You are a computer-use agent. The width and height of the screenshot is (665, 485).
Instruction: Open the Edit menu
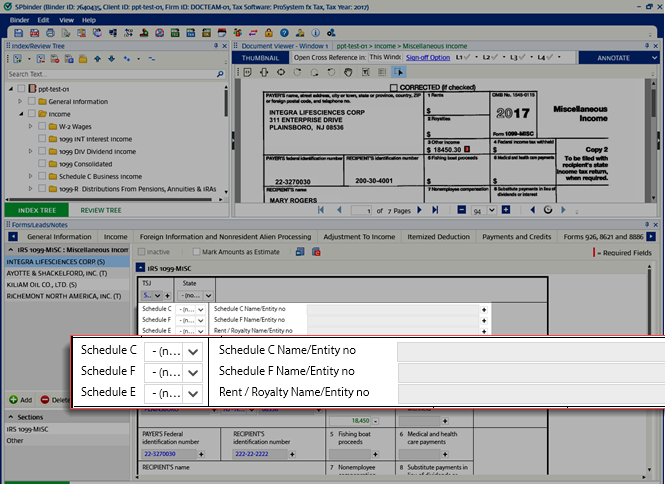tap(45, 19)
